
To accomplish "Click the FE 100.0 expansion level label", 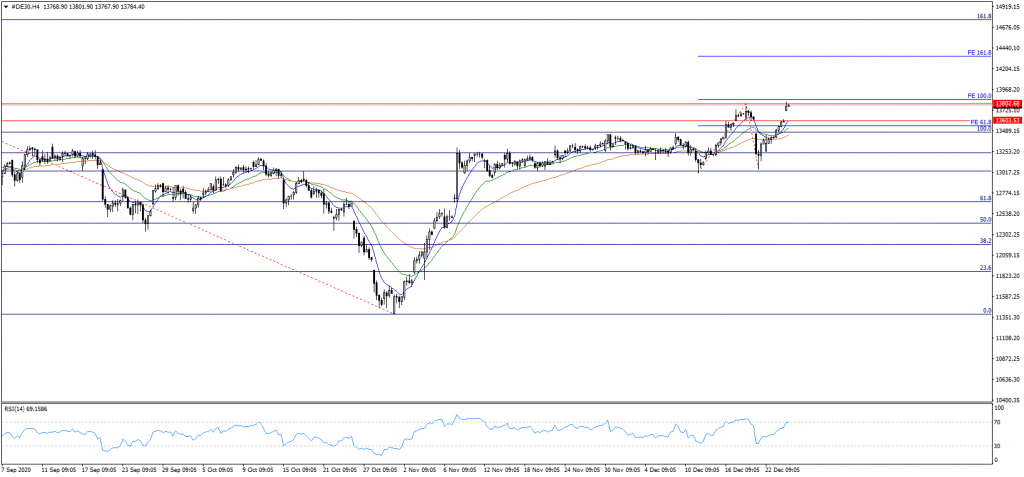I will click(x=978, y=96).
